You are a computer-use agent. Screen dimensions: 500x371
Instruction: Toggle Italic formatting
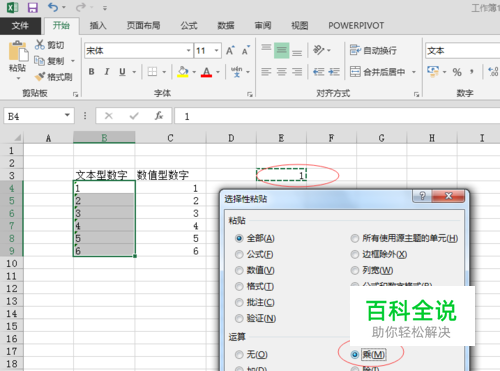click(x=107, y=72)
